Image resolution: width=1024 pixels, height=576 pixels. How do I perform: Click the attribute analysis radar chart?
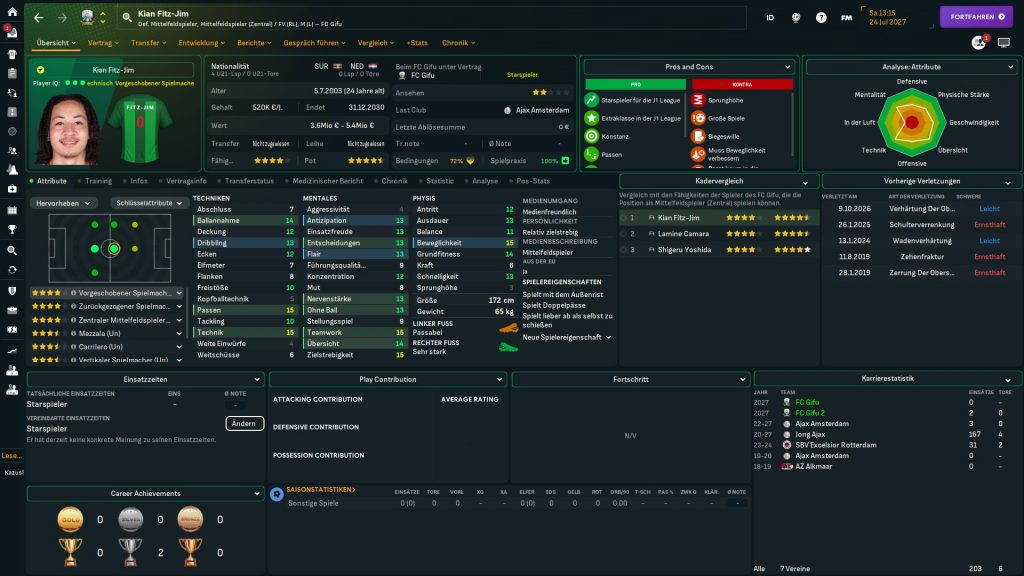911,123
